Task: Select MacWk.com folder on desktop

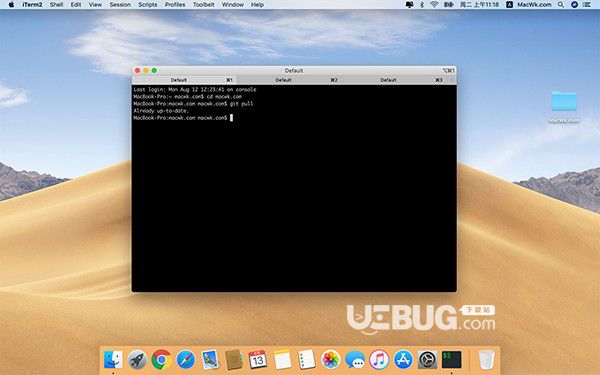Action: (564, 106)
